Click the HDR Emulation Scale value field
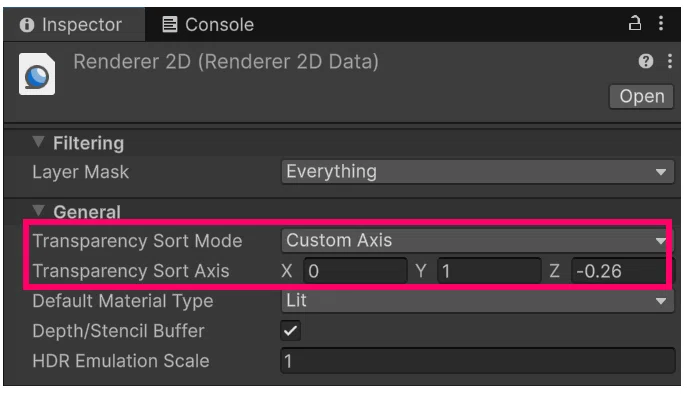The image size is (687, 394). click(x=478, y=361)
